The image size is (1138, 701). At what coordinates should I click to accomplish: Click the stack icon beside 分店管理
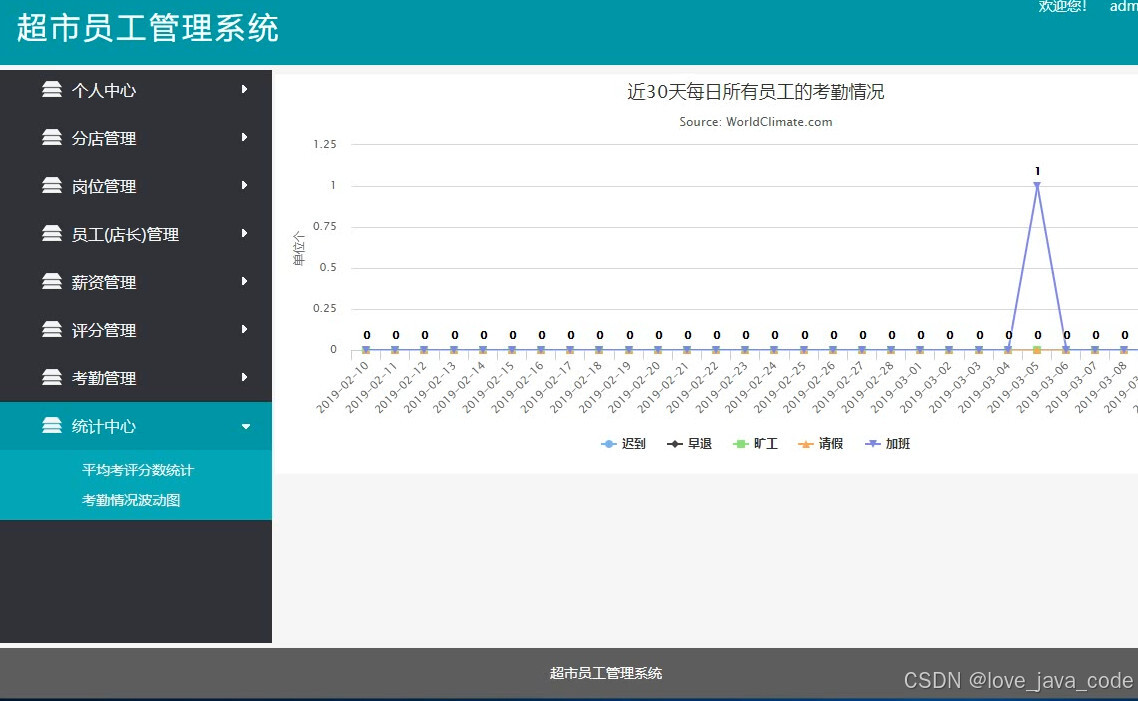(x=52, y=137)
